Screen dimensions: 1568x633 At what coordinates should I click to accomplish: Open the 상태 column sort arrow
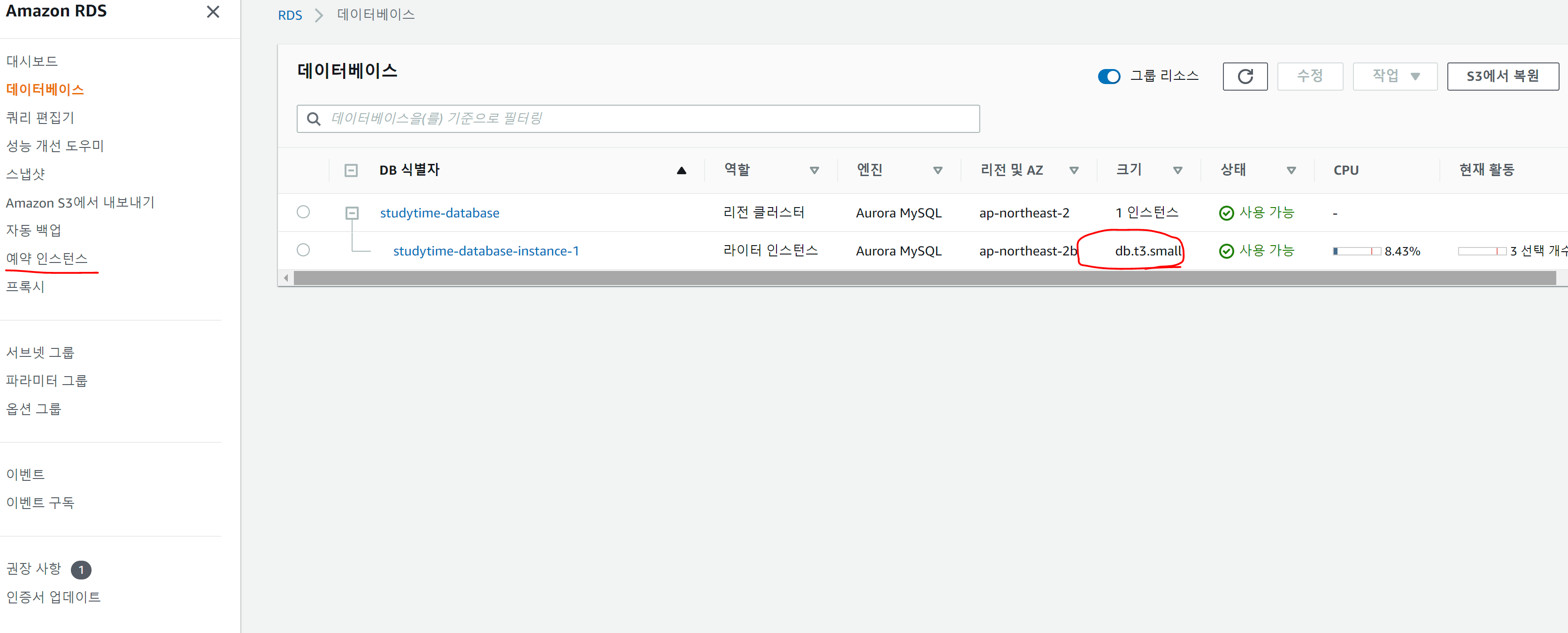[1291, 170]
